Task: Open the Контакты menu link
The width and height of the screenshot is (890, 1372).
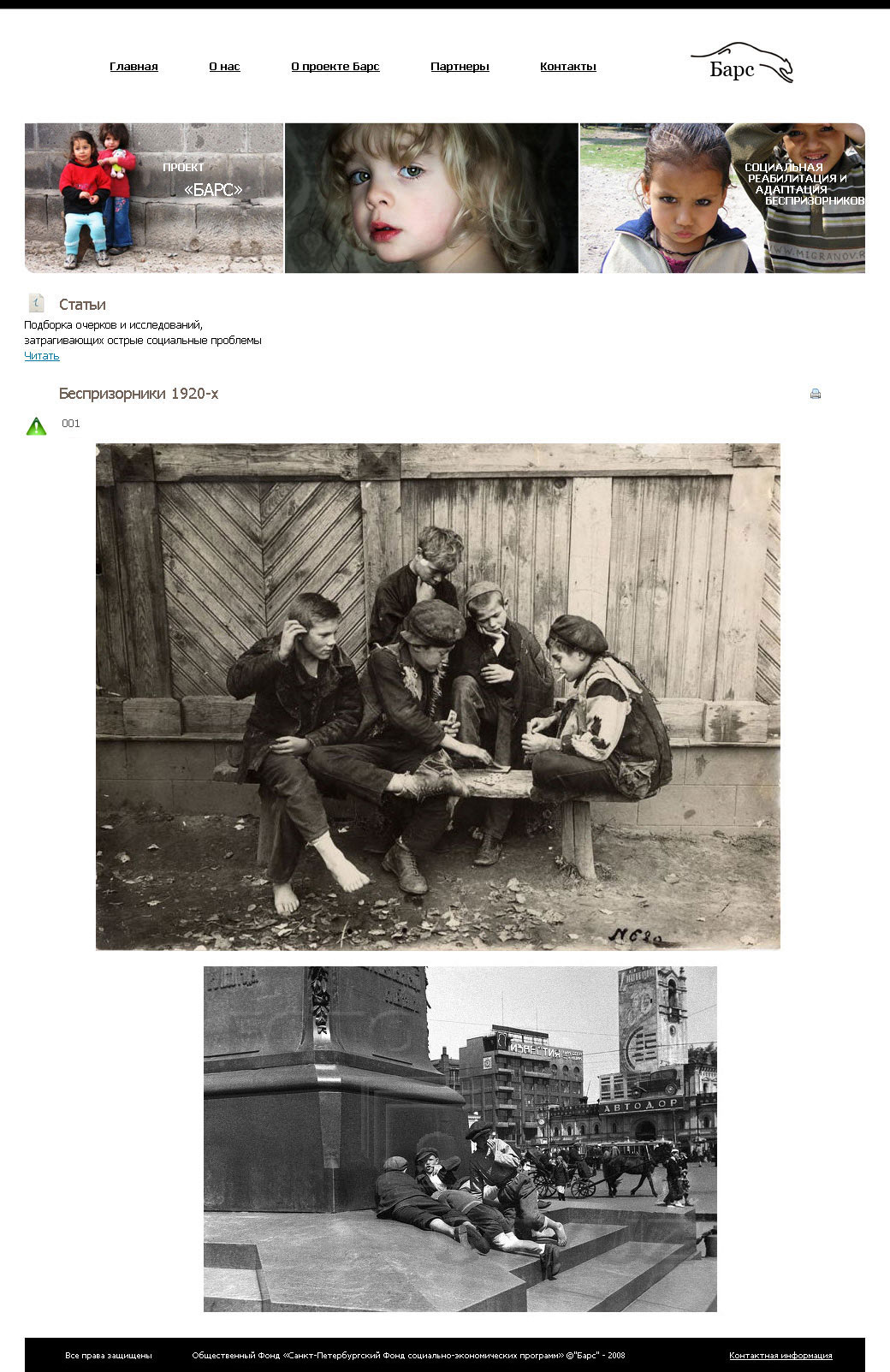Action: [567, 67]
